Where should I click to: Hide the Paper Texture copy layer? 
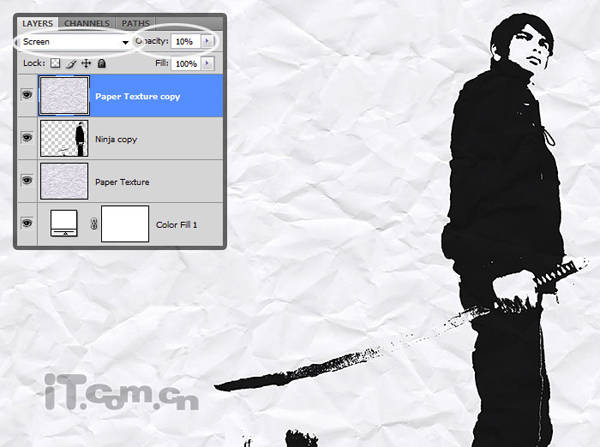tap(27, 95)
